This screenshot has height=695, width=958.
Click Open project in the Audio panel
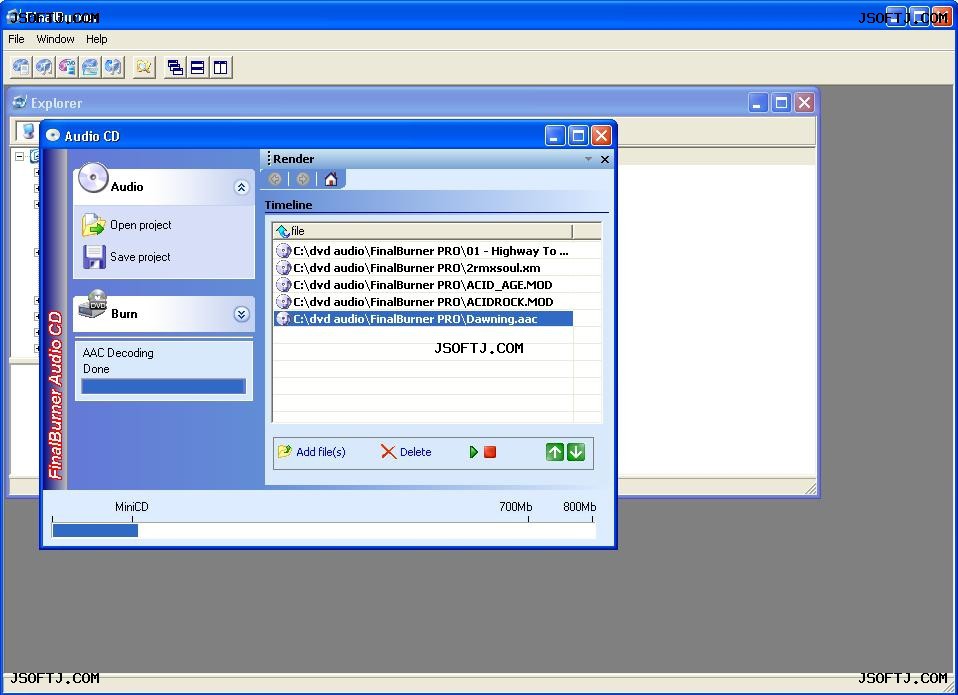126,225
